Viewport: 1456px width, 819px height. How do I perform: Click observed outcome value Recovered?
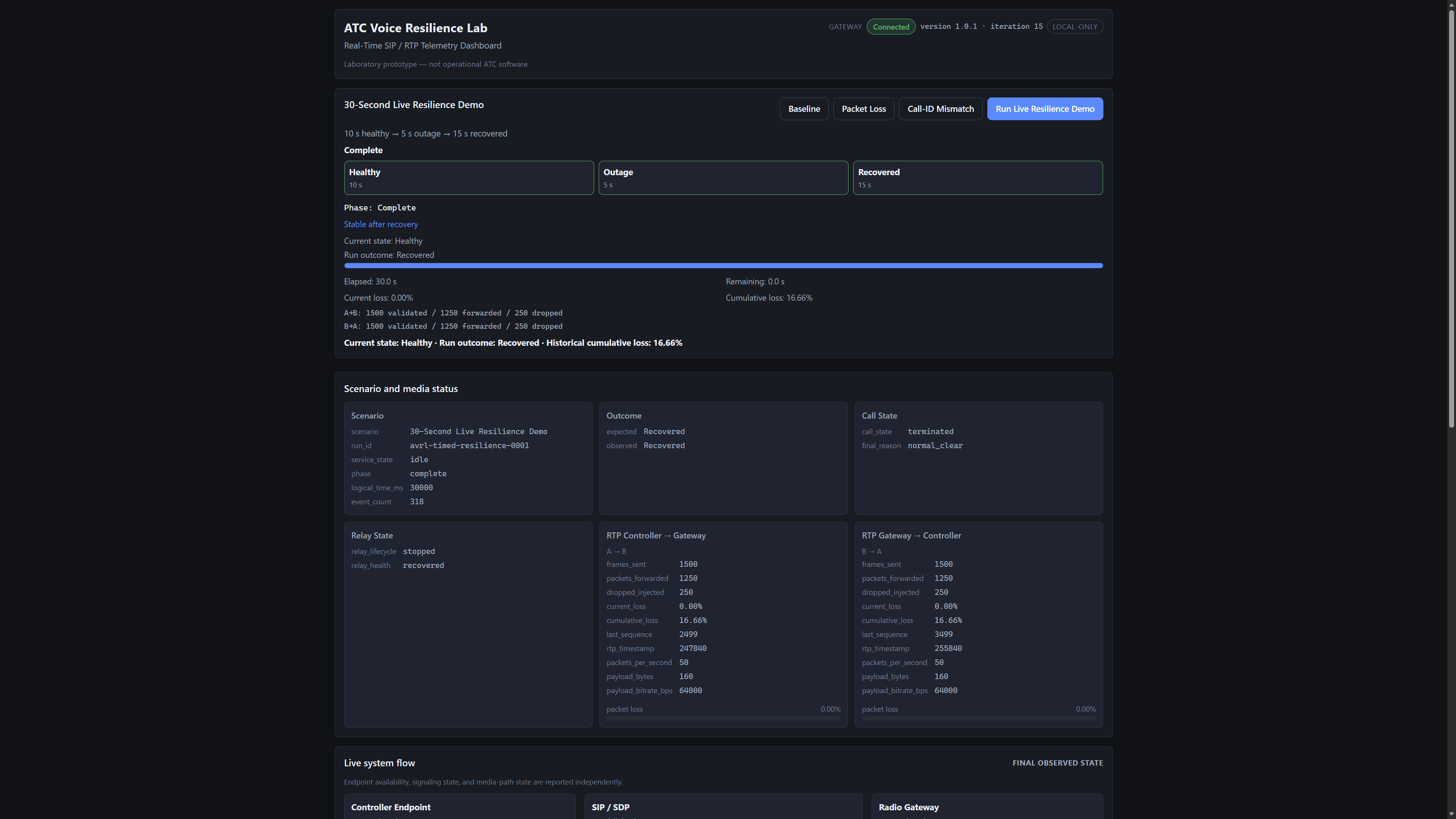coord(664,446)
